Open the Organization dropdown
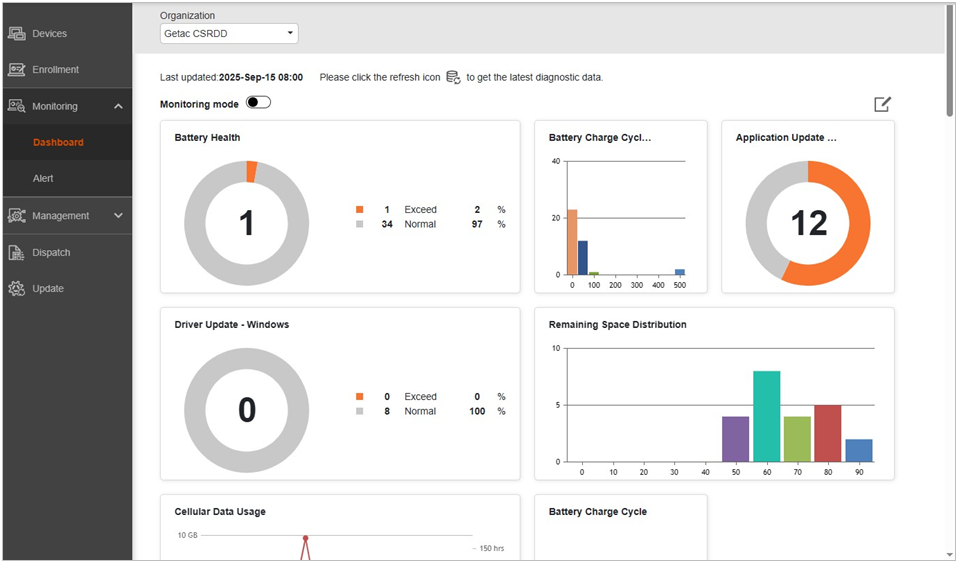 [x=229, y=34]
